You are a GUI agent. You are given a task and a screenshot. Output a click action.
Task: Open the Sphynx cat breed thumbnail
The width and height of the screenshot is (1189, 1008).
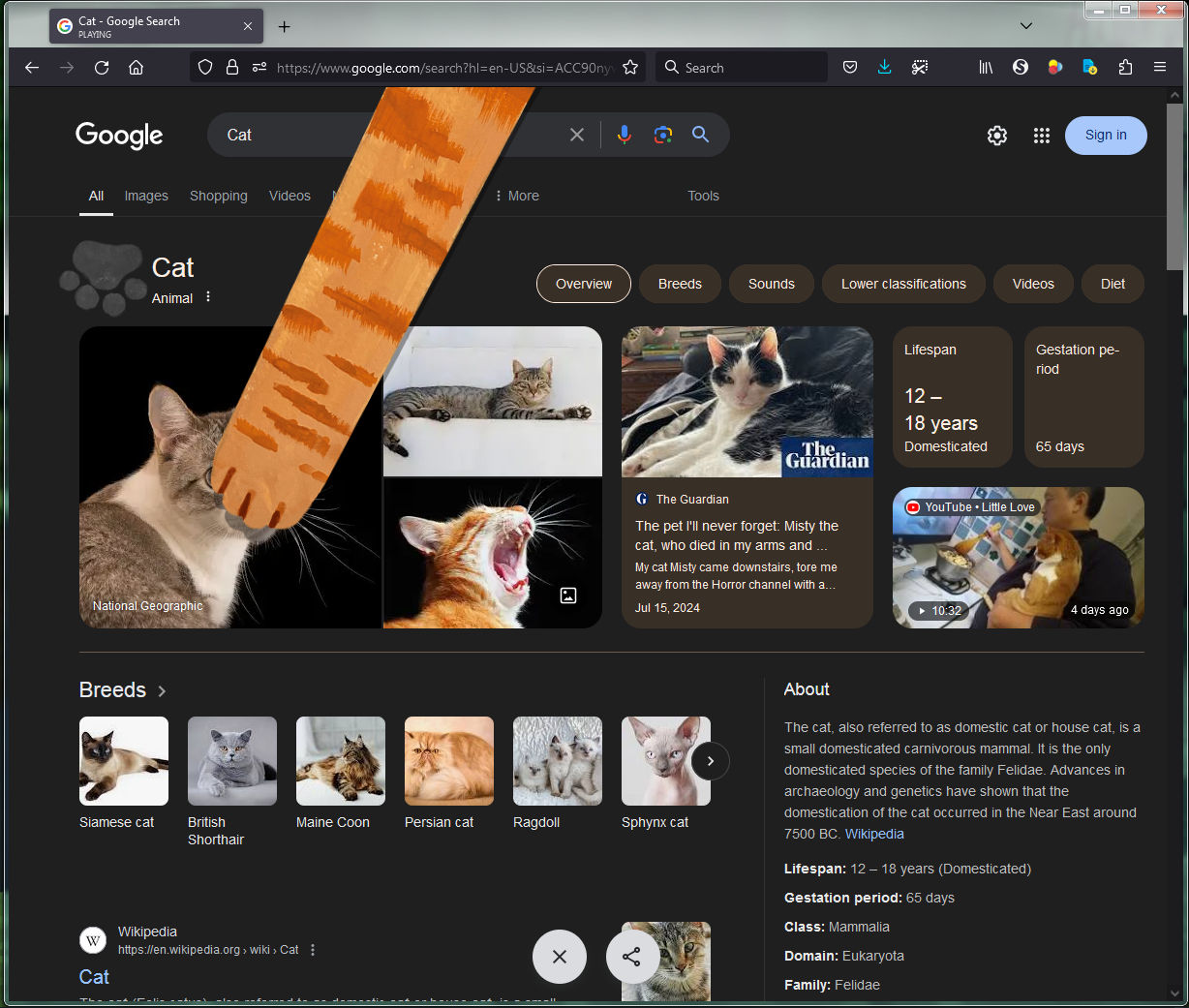point(666,761)
